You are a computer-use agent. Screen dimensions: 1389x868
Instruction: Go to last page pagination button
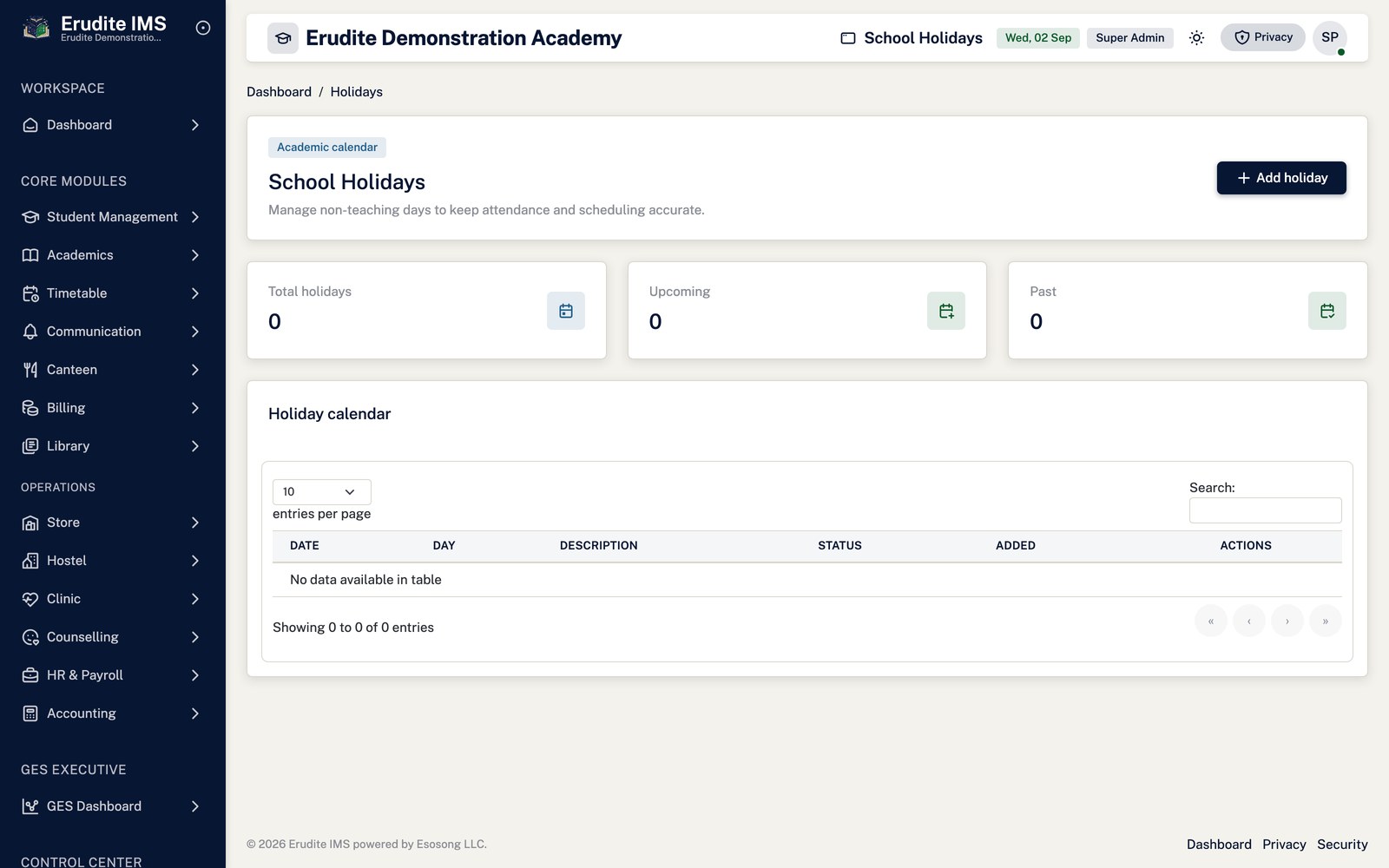pos(1326,621)
